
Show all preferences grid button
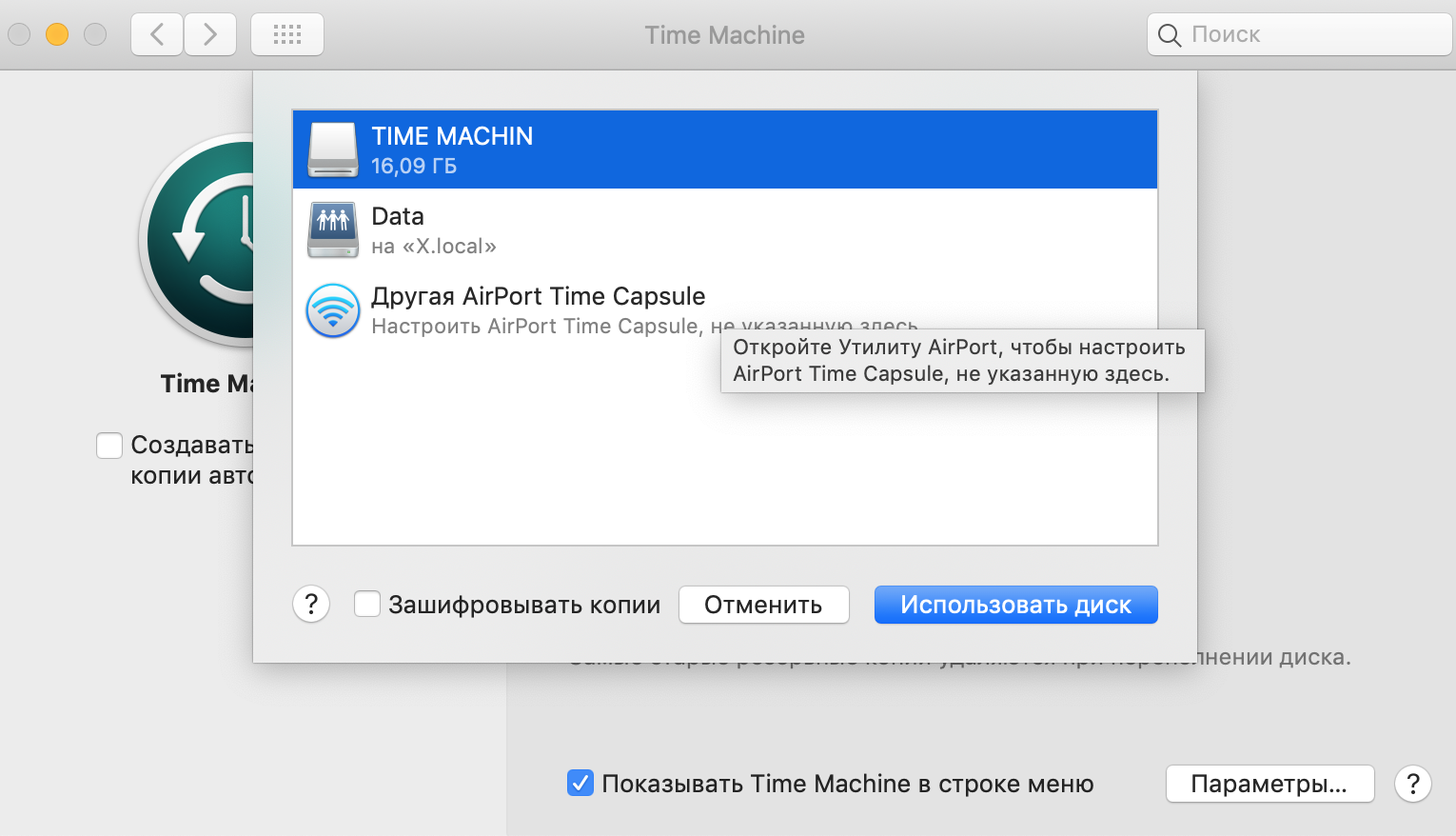pos(287,34)
